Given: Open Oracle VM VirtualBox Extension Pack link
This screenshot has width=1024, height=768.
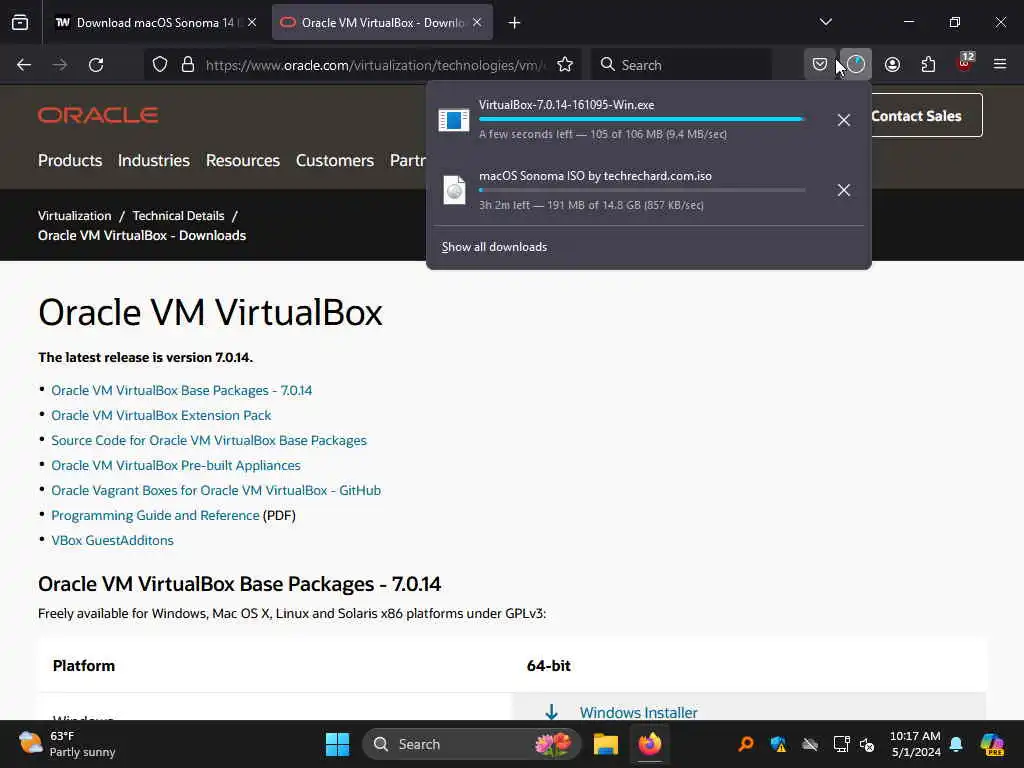Looking at the screenshot, I should click(161, 415).
